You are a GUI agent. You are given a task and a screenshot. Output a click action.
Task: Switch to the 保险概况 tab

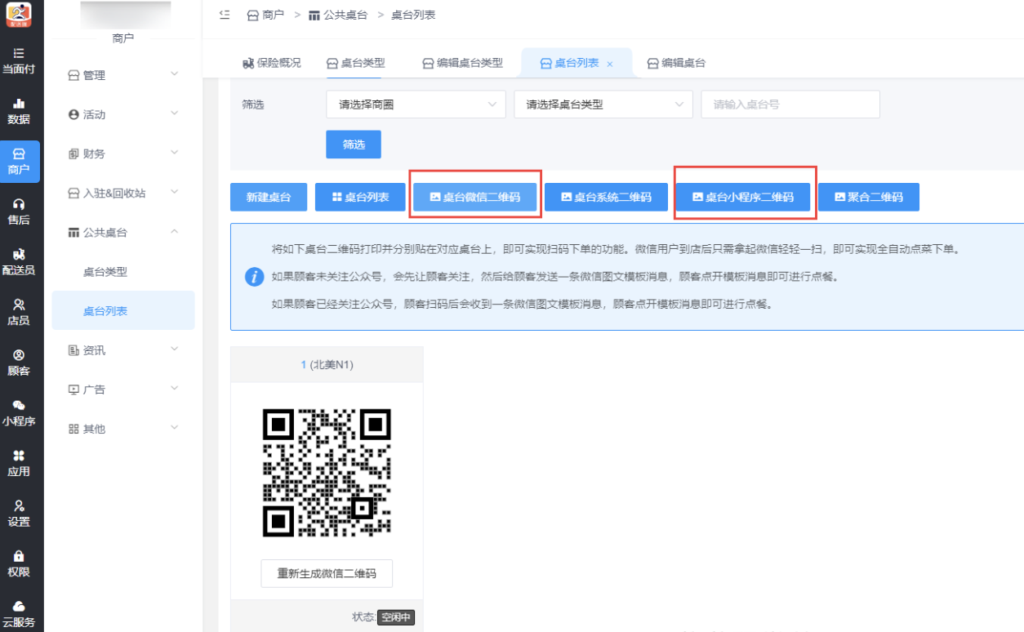tap(277, 61)
